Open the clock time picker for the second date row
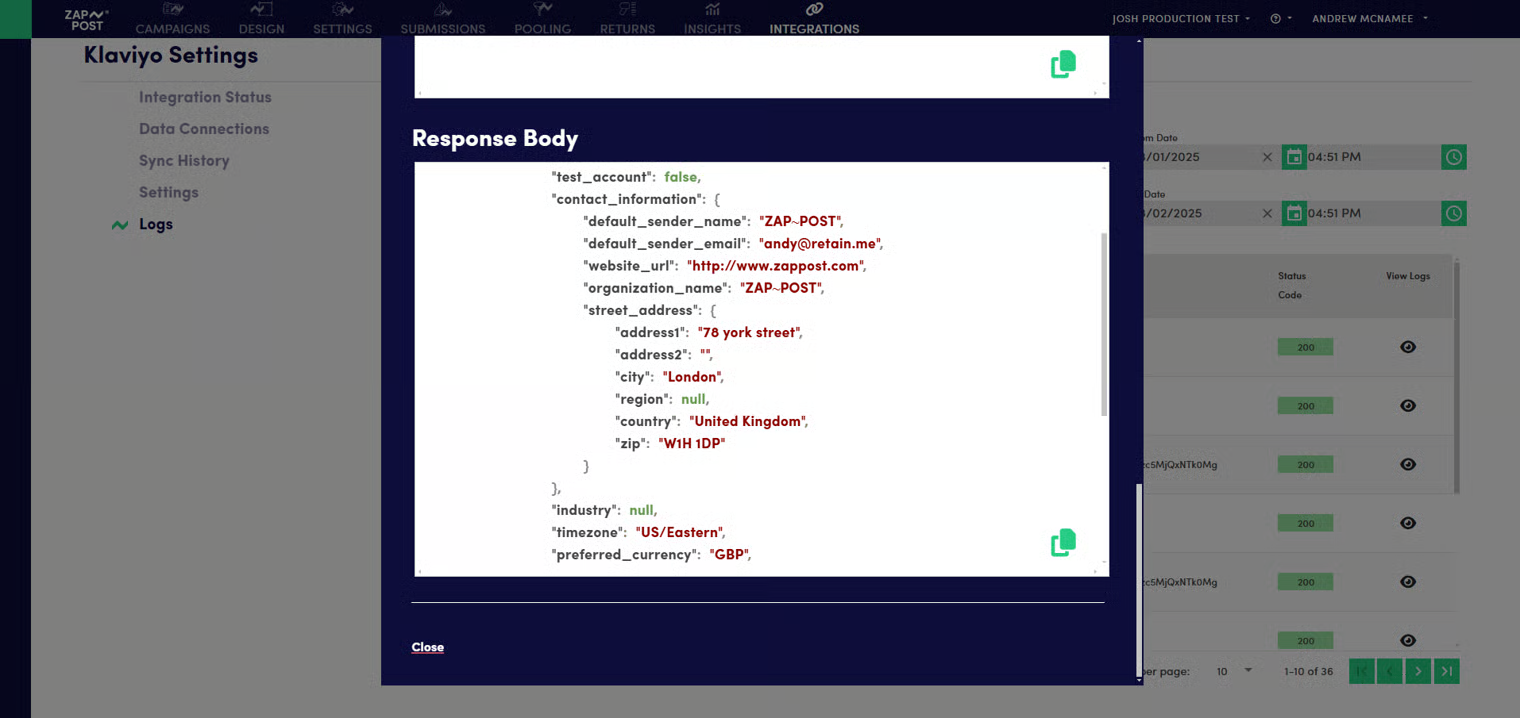Viewport: 1520px width, 718px height. coord(1453,213)
